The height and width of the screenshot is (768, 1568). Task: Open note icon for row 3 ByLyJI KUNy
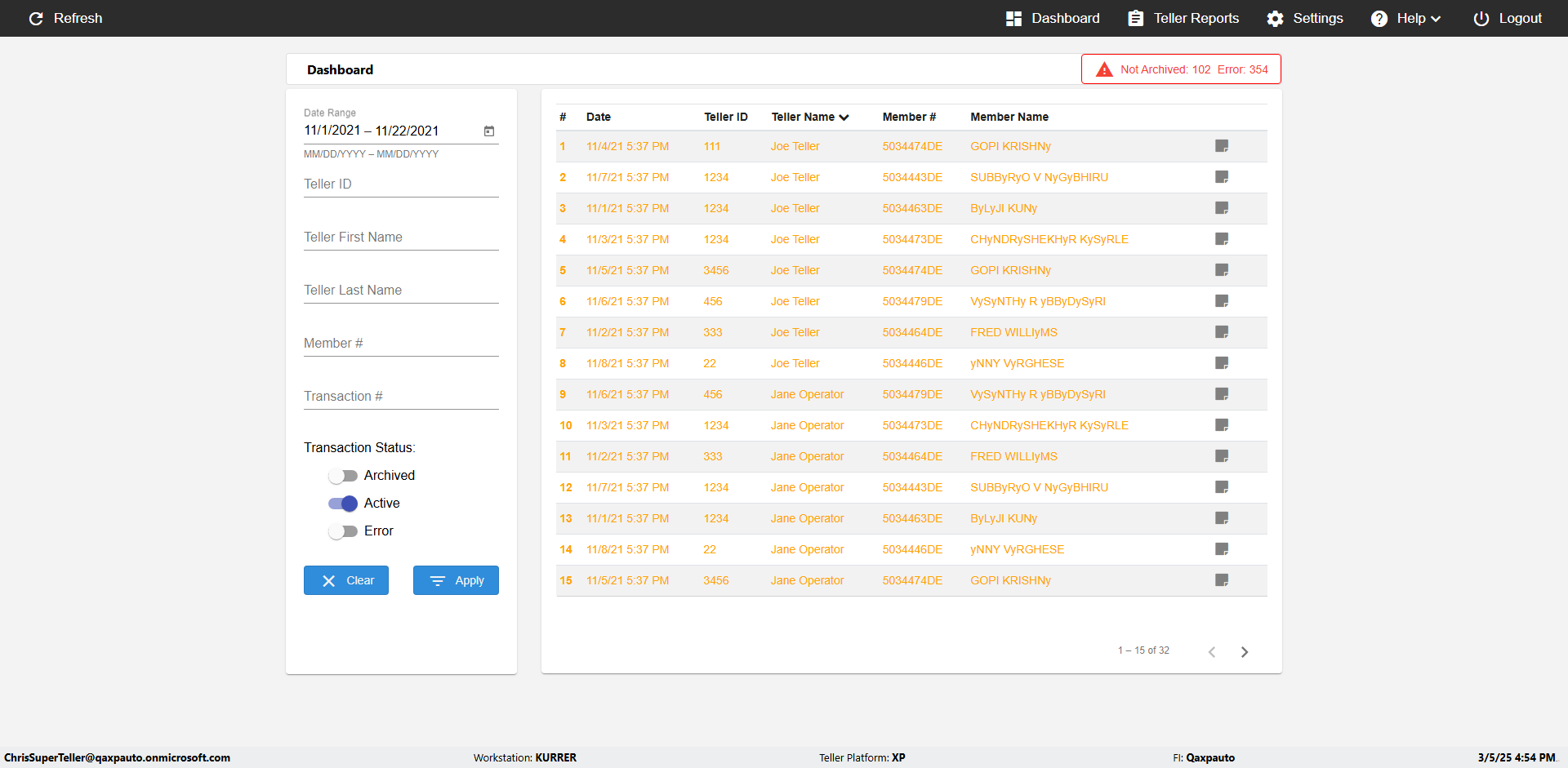point(1222,208)
